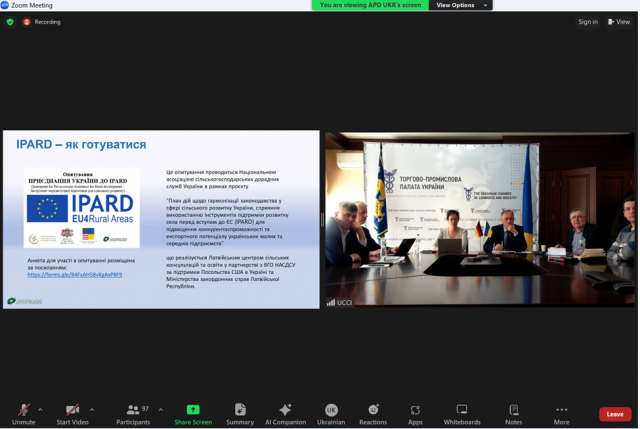Click the UCCI name label with signal icon
The image size is (640, 429).
pyautogui.click(x=339, y=302)
